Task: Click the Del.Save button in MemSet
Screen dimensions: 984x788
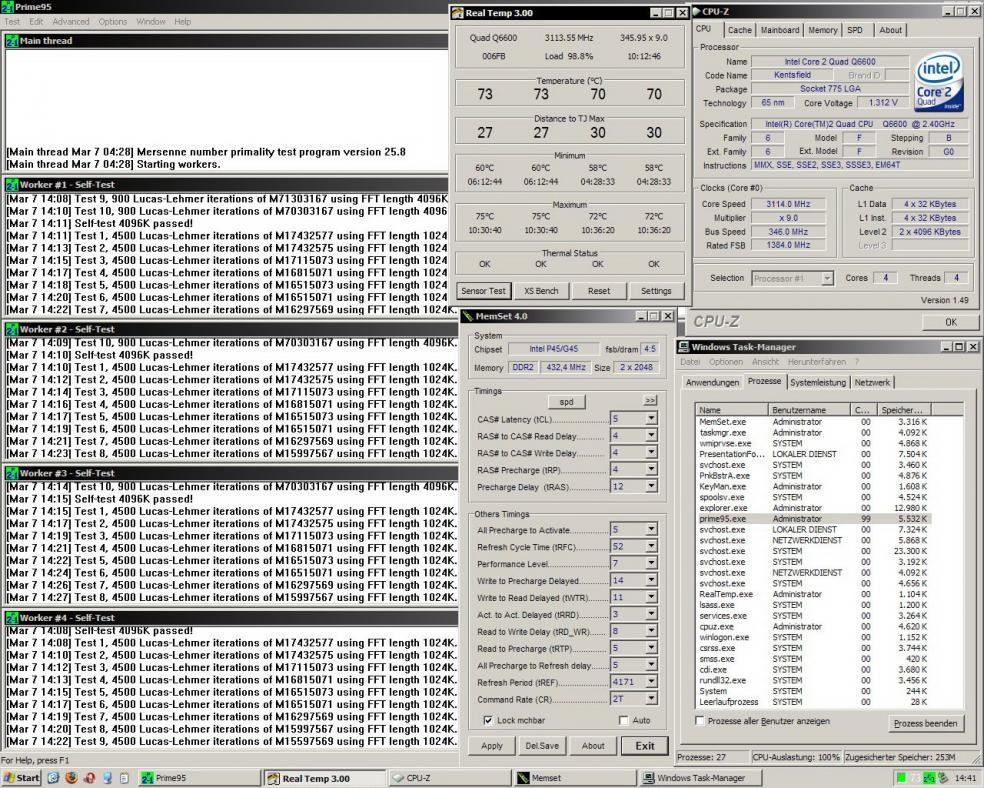Action: [542, 746]
